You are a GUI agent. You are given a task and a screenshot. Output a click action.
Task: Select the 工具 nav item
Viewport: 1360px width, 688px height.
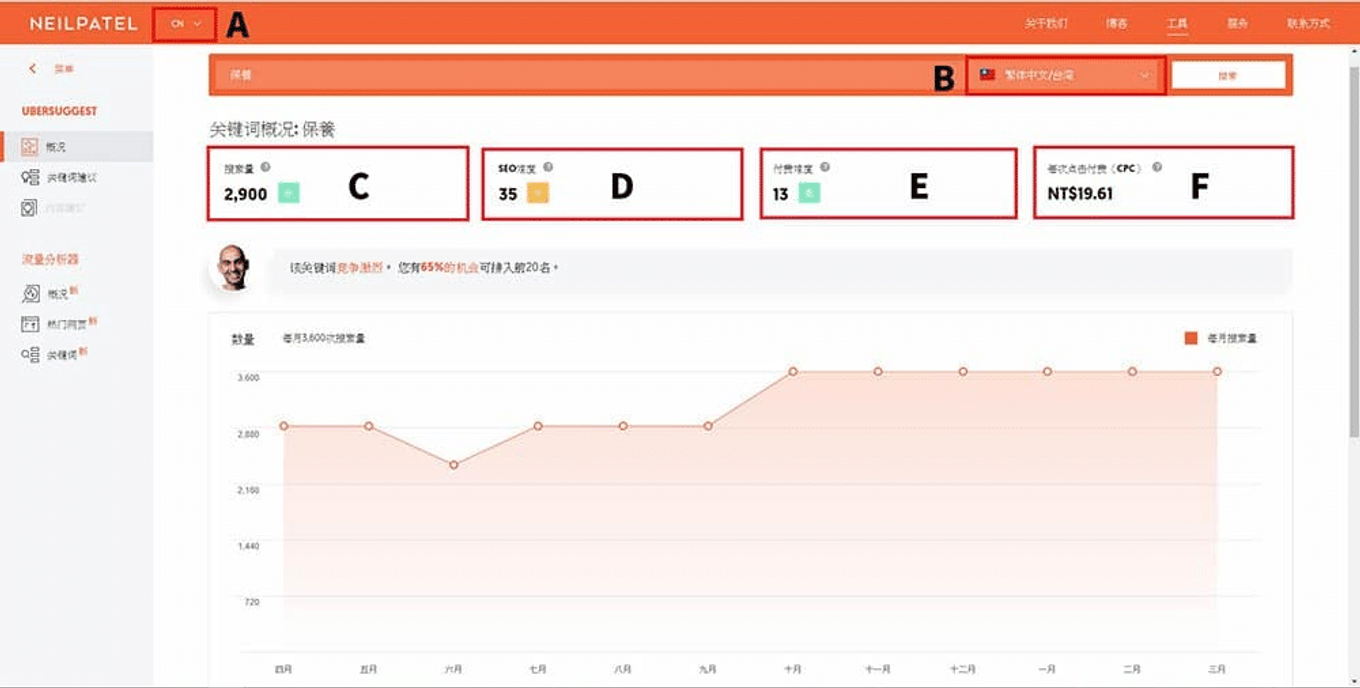coord(1177,23)
